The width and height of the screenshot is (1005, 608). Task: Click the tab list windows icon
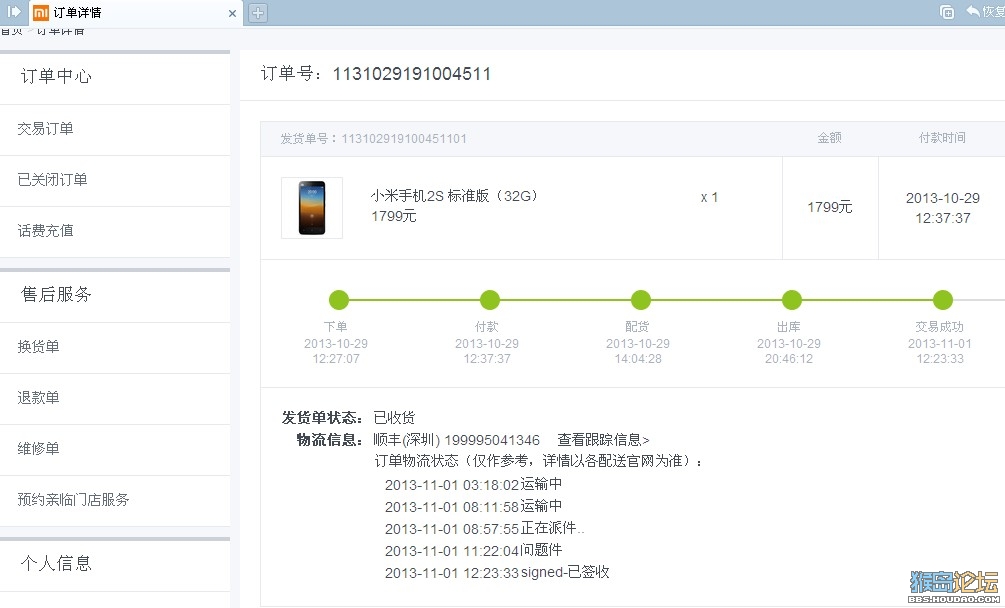[947, 12]
